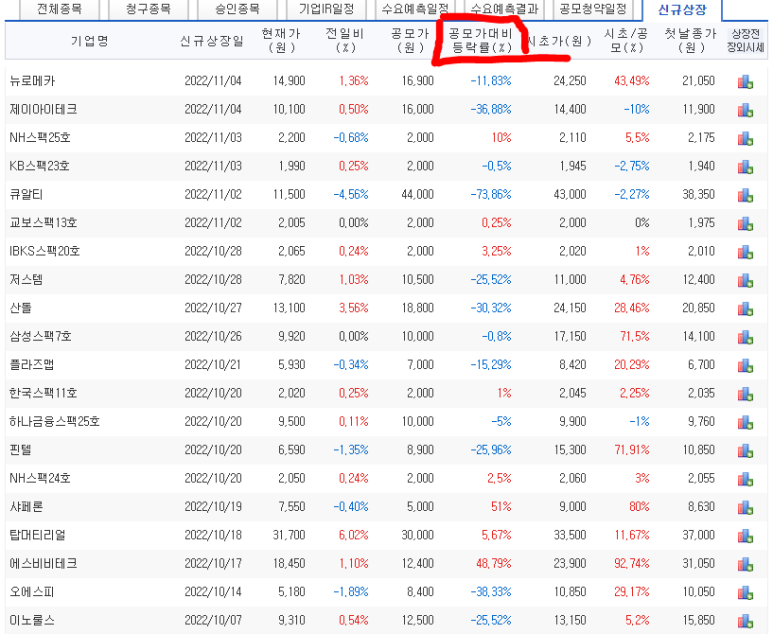The width and height of the screenshot is (773, 634).
Task: Click the 현재가(원) column header
Action: pos(281,40)
